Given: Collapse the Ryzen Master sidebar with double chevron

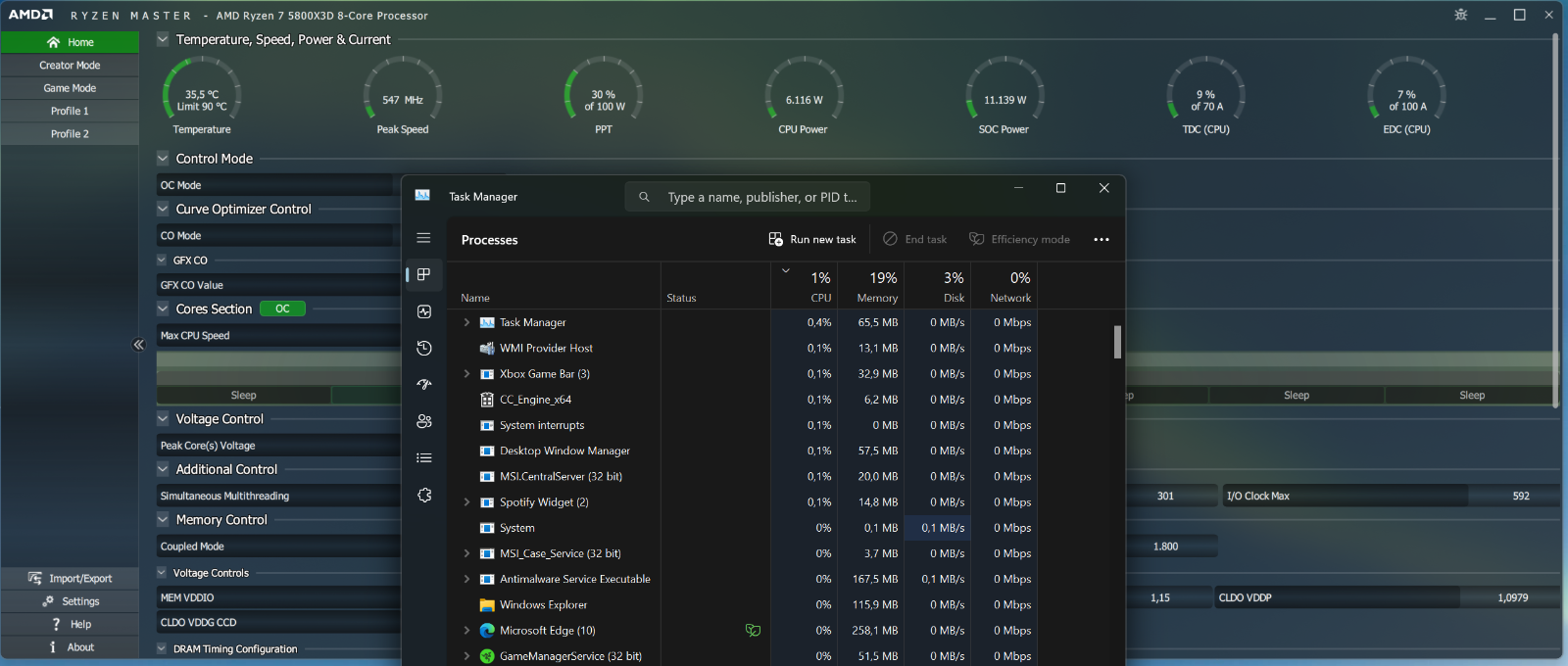Looking at the screenshot, I should coord(139,344).
